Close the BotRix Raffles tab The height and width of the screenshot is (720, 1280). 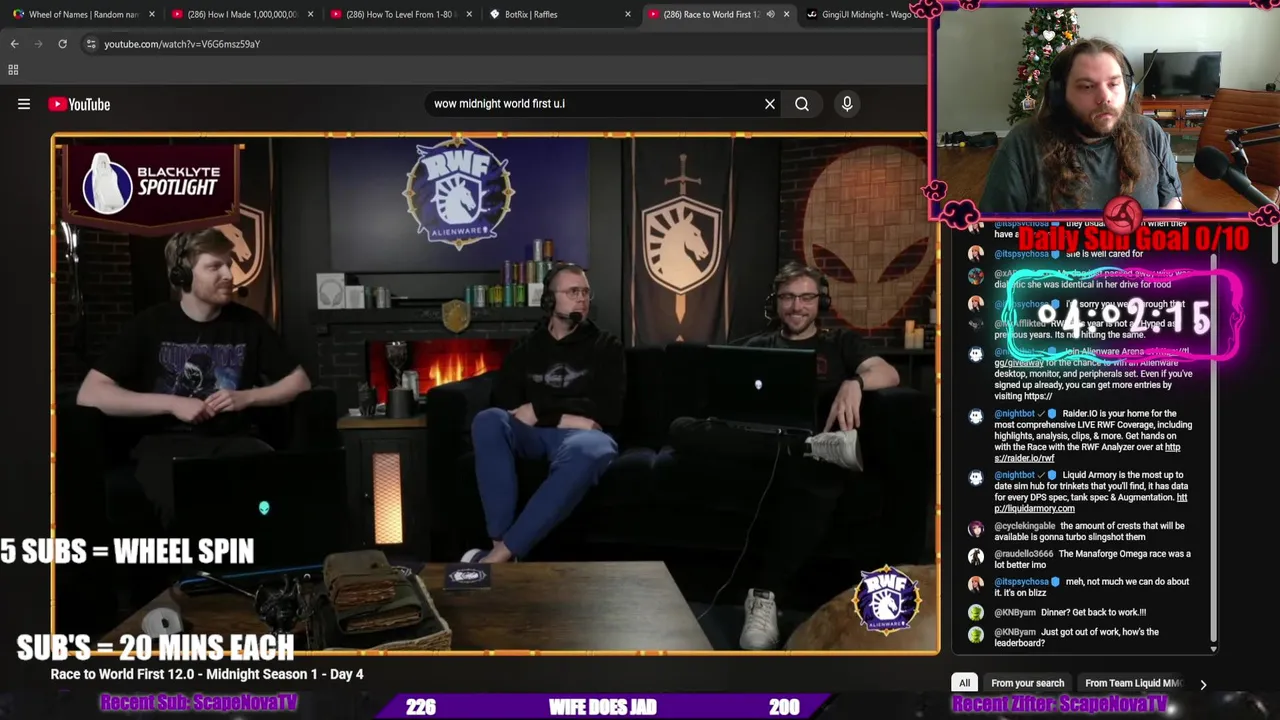click(x=628, y=14)
